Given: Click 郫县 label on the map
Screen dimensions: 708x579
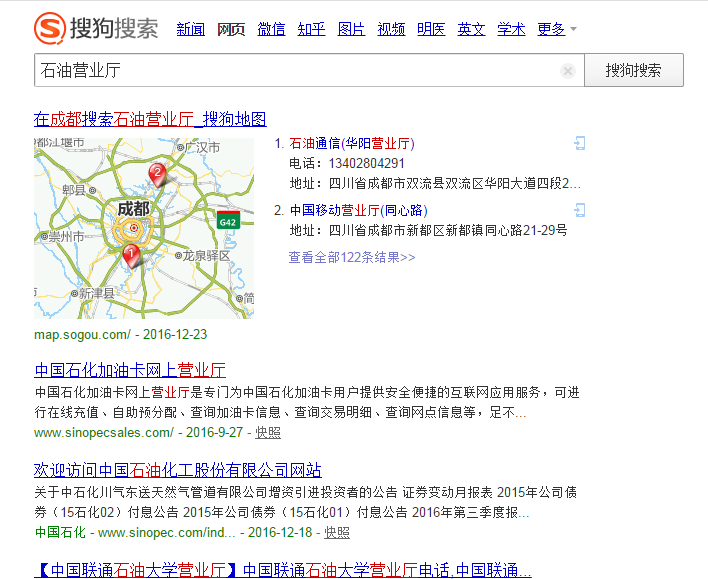Looking at the screenshot, I should [74, 190].
